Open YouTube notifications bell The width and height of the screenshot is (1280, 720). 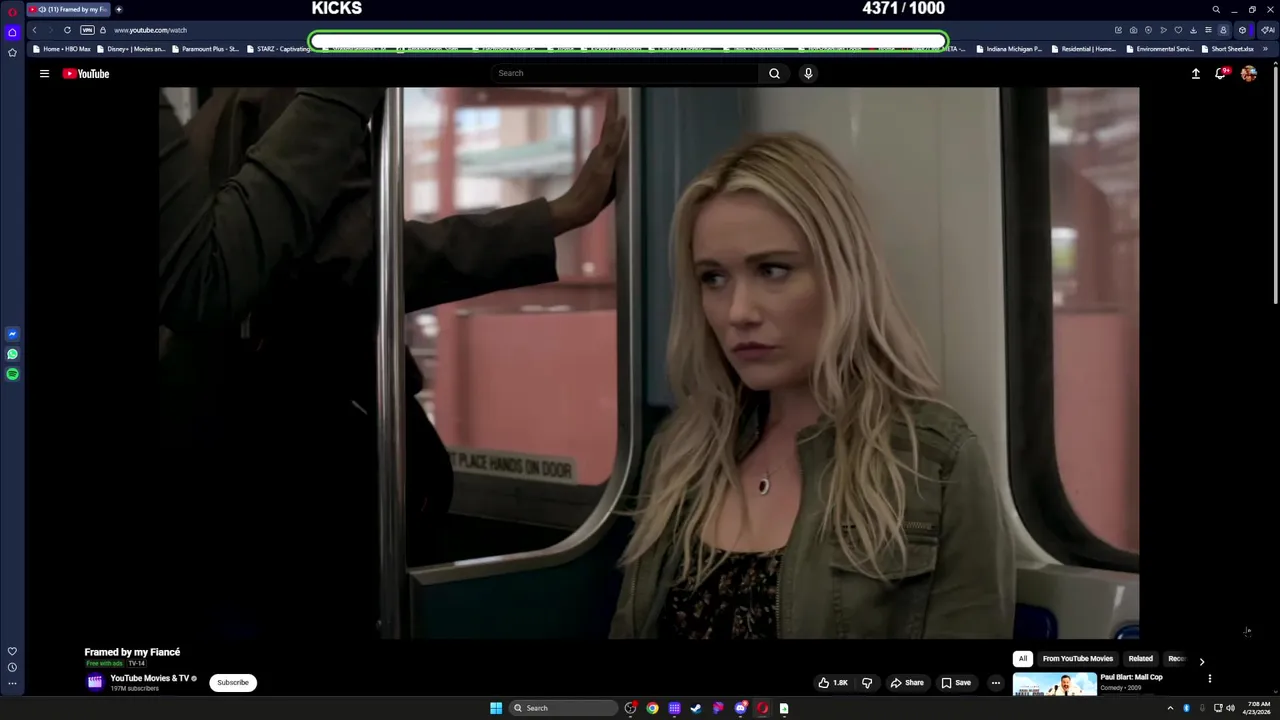pos(1221,73)
